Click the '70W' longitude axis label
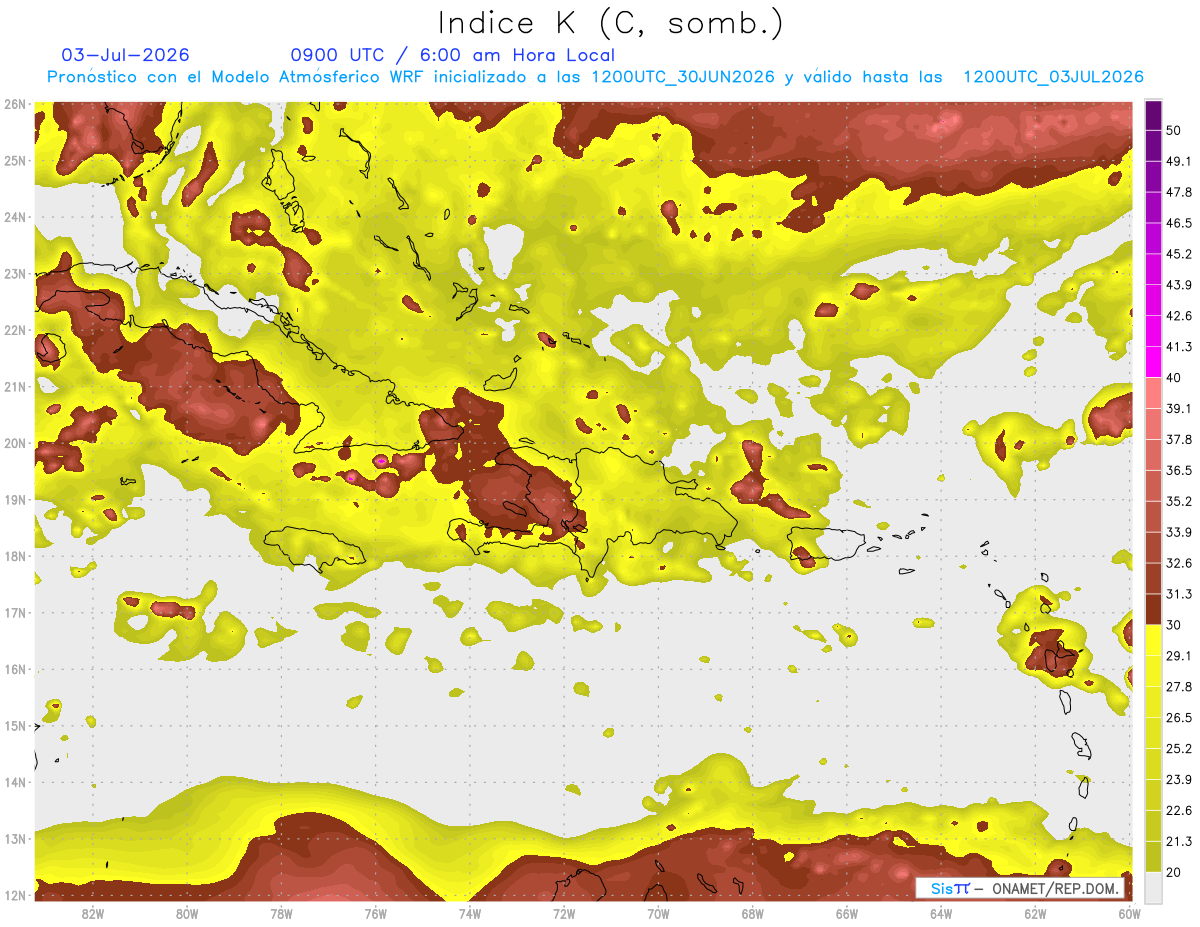 click(658, 913)
